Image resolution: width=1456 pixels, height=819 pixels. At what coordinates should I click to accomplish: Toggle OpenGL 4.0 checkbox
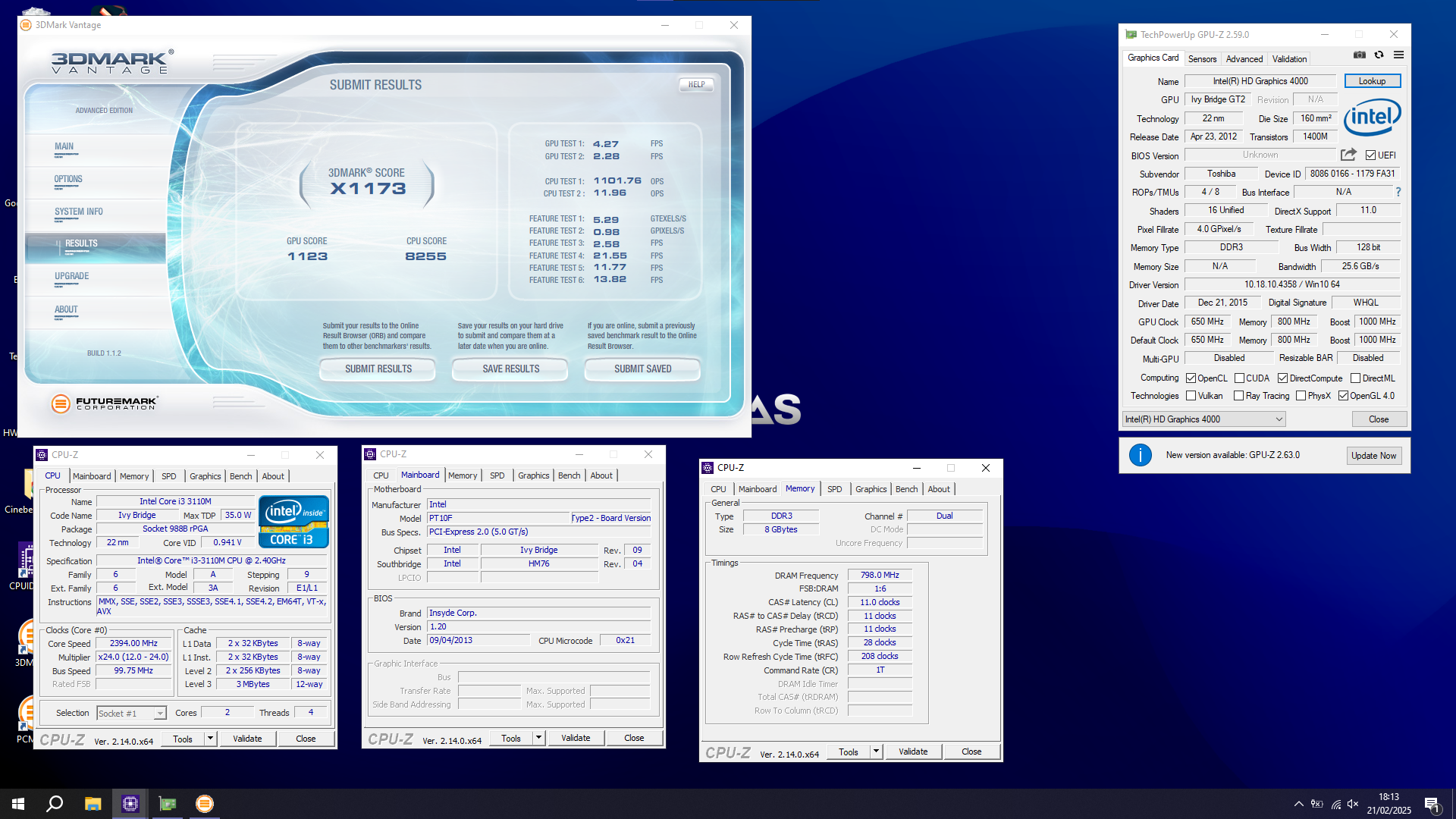[1344, 396]
